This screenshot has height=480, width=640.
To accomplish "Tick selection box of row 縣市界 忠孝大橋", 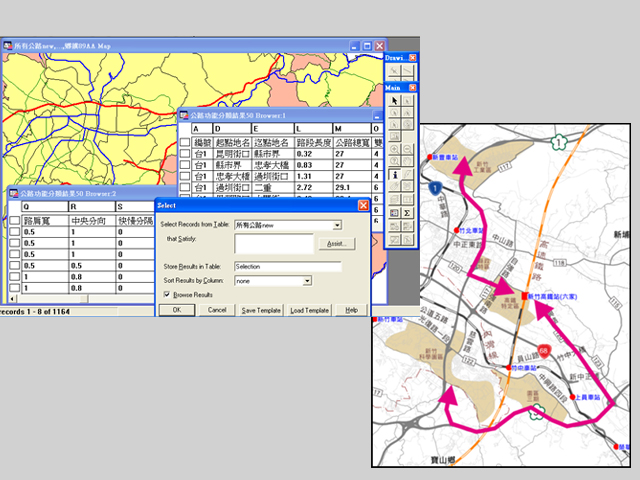I will (x=185, y=165).
